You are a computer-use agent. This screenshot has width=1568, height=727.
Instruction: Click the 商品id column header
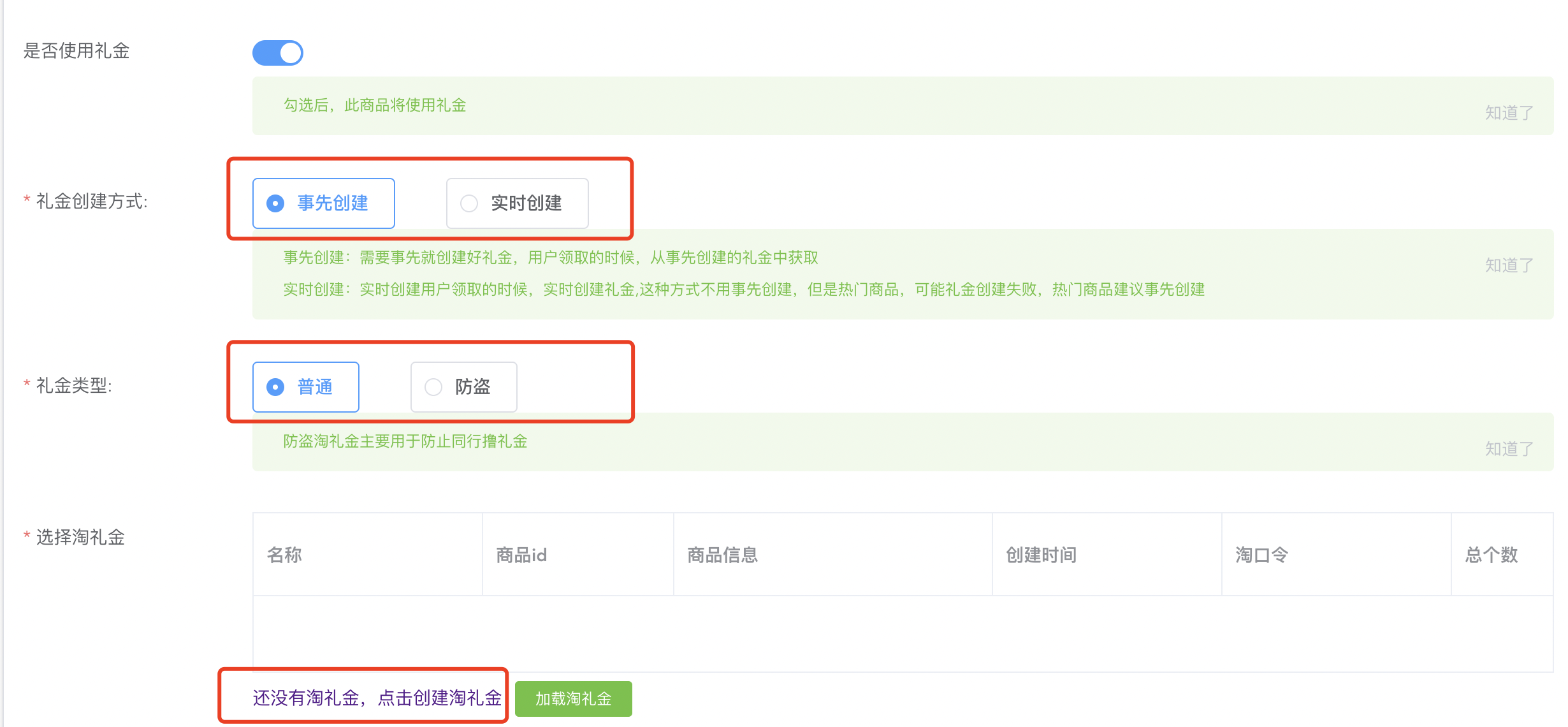click(x=521, y=555)
